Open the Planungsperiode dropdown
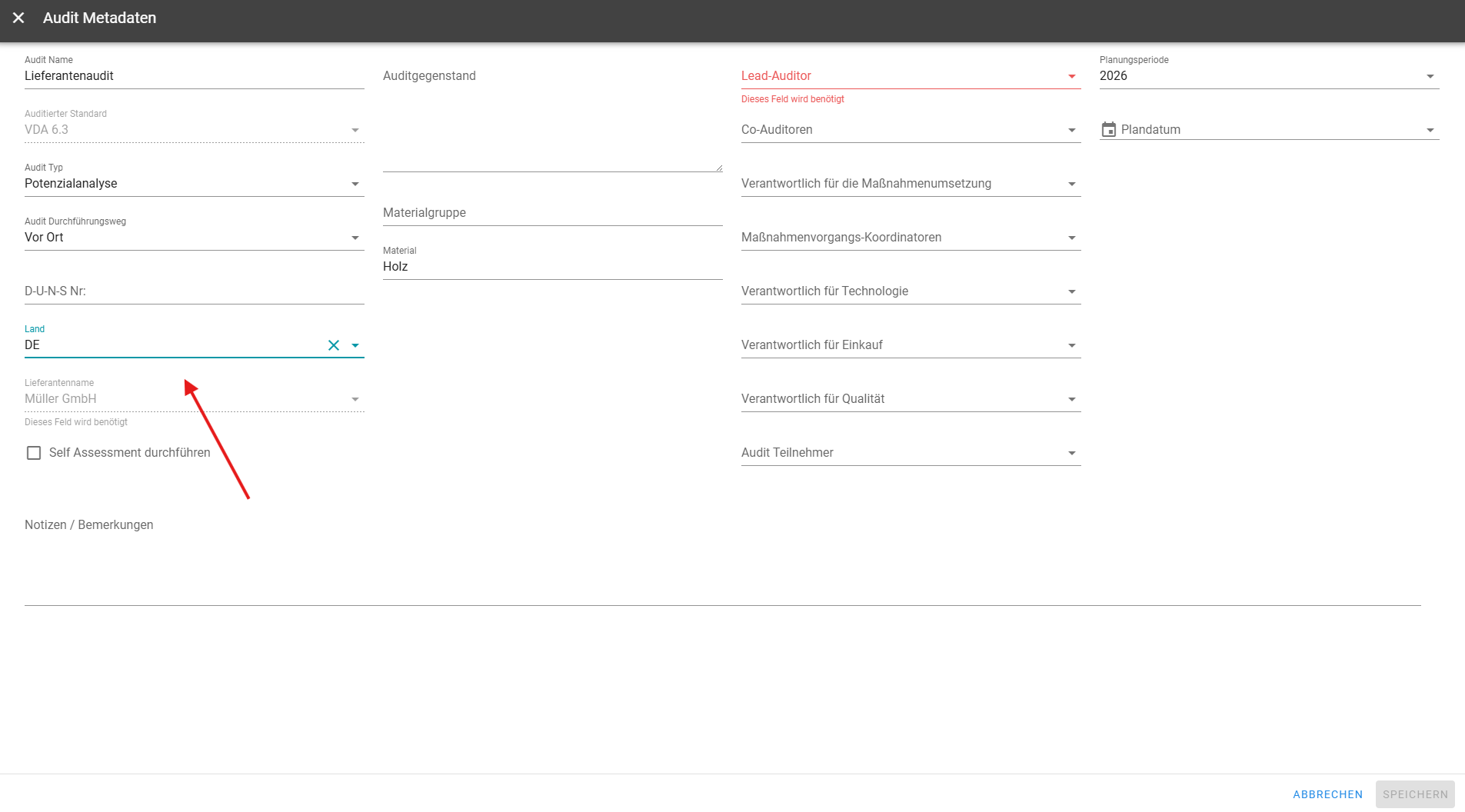Image resolution: width=1465 pixels, height=812 pixels. [x=1430, y=76]
